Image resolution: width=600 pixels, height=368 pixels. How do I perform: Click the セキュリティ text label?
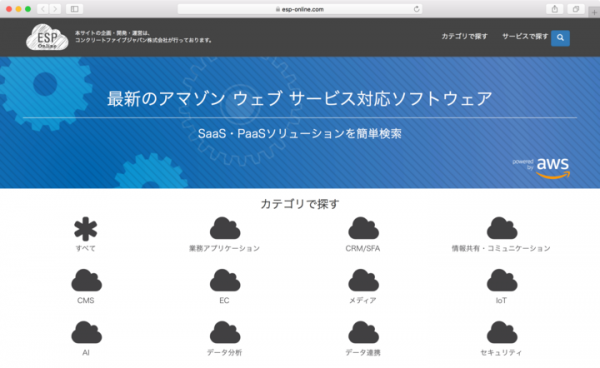(x=501, y=352)
